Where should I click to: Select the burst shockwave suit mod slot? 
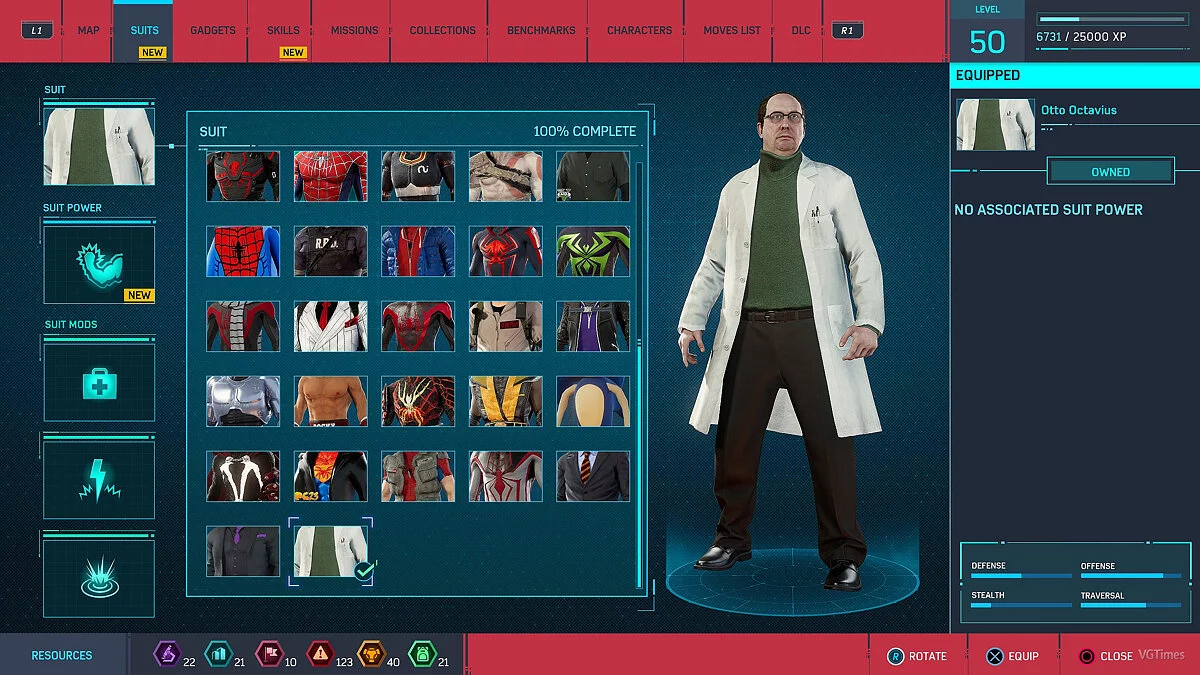coord(98,578)
